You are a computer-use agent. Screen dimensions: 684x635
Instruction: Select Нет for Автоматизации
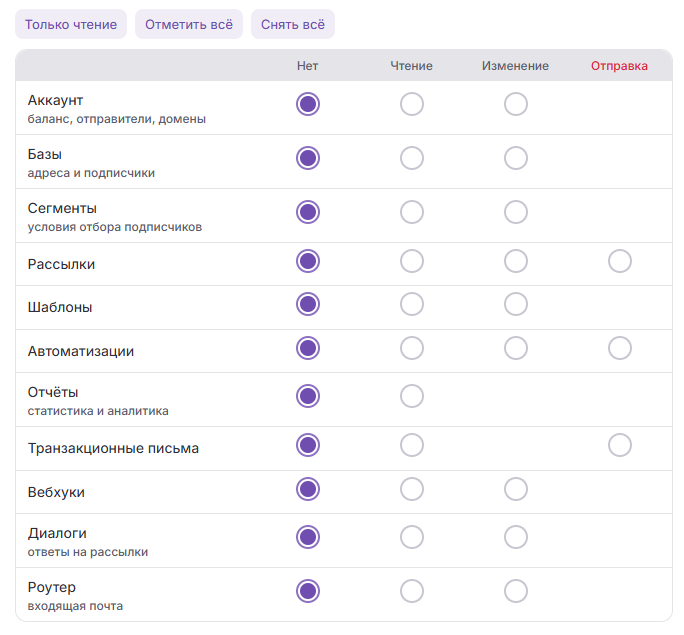click(x=308, y=348)
